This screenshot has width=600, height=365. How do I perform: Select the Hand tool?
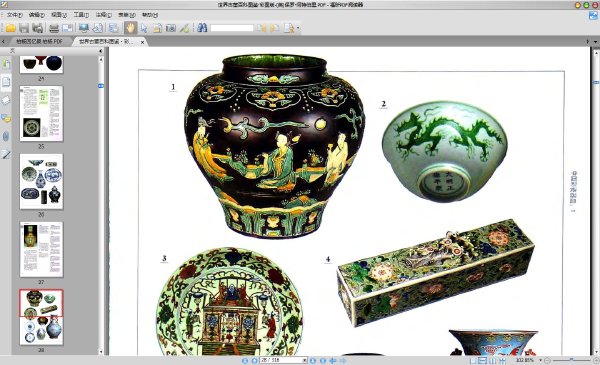point(130,28)
